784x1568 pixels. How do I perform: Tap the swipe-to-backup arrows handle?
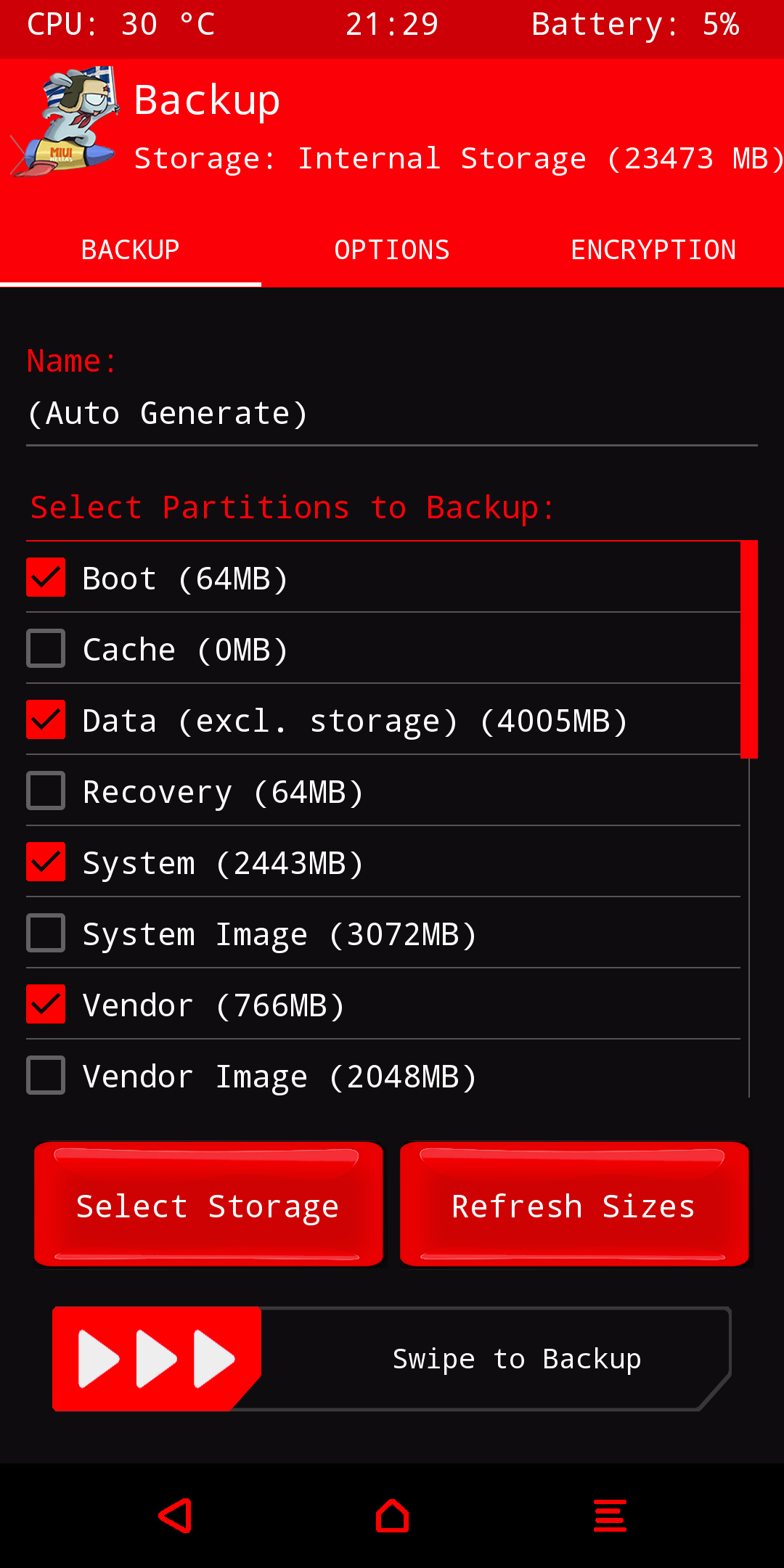(156, 1358)
